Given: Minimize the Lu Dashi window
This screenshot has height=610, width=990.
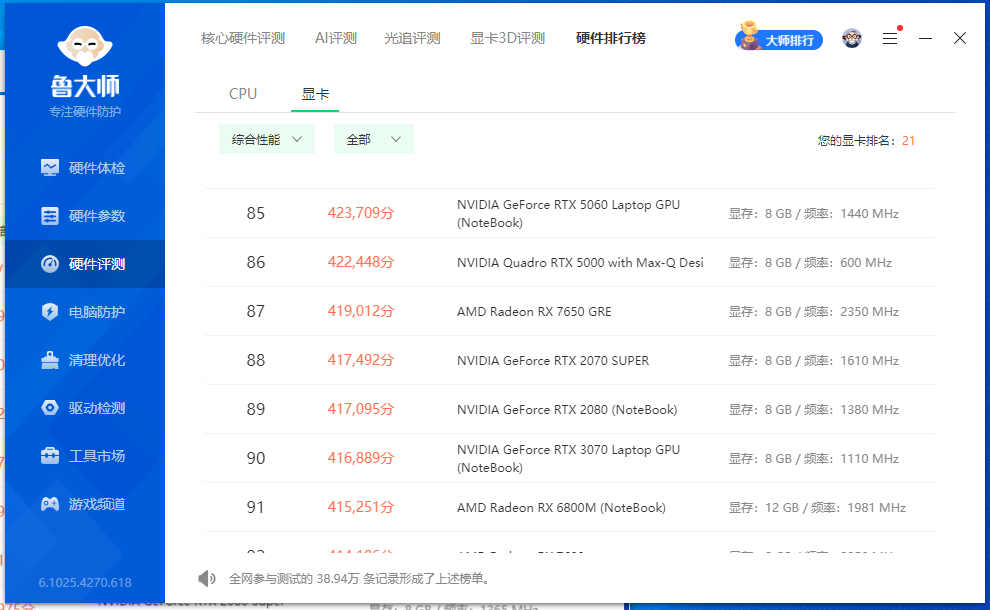Looking at the screenshot, I should point(926,39).
